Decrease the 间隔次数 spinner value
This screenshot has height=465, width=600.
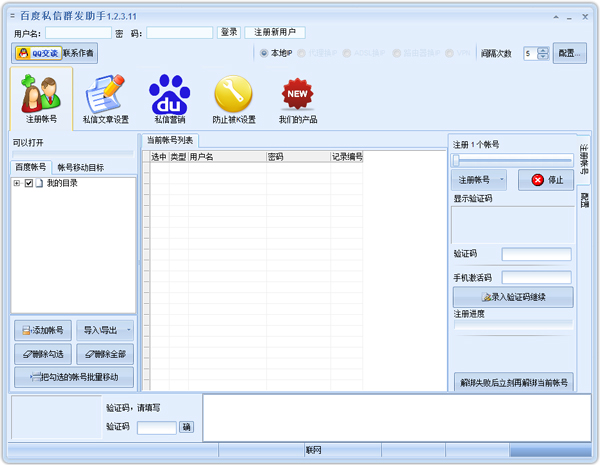click(543, 56)
